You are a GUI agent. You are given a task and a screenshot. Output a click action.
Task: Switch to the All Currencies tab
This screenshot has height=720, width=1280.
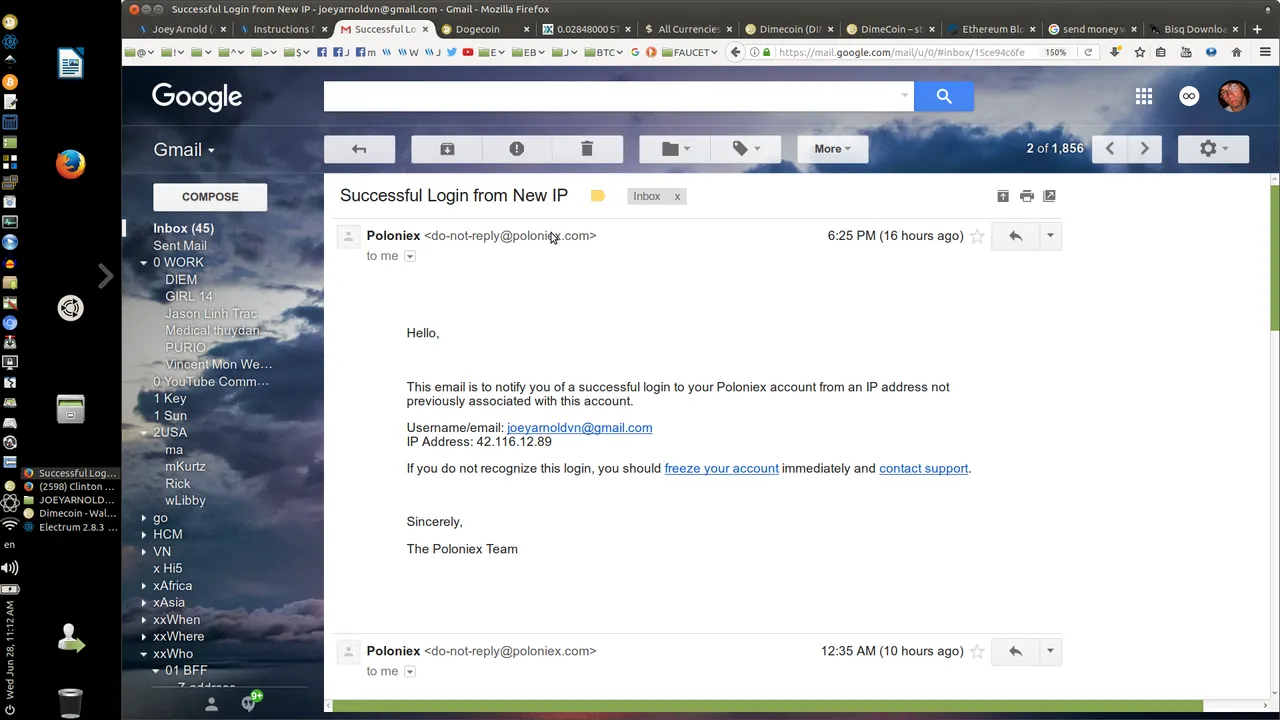click(688, 29)
